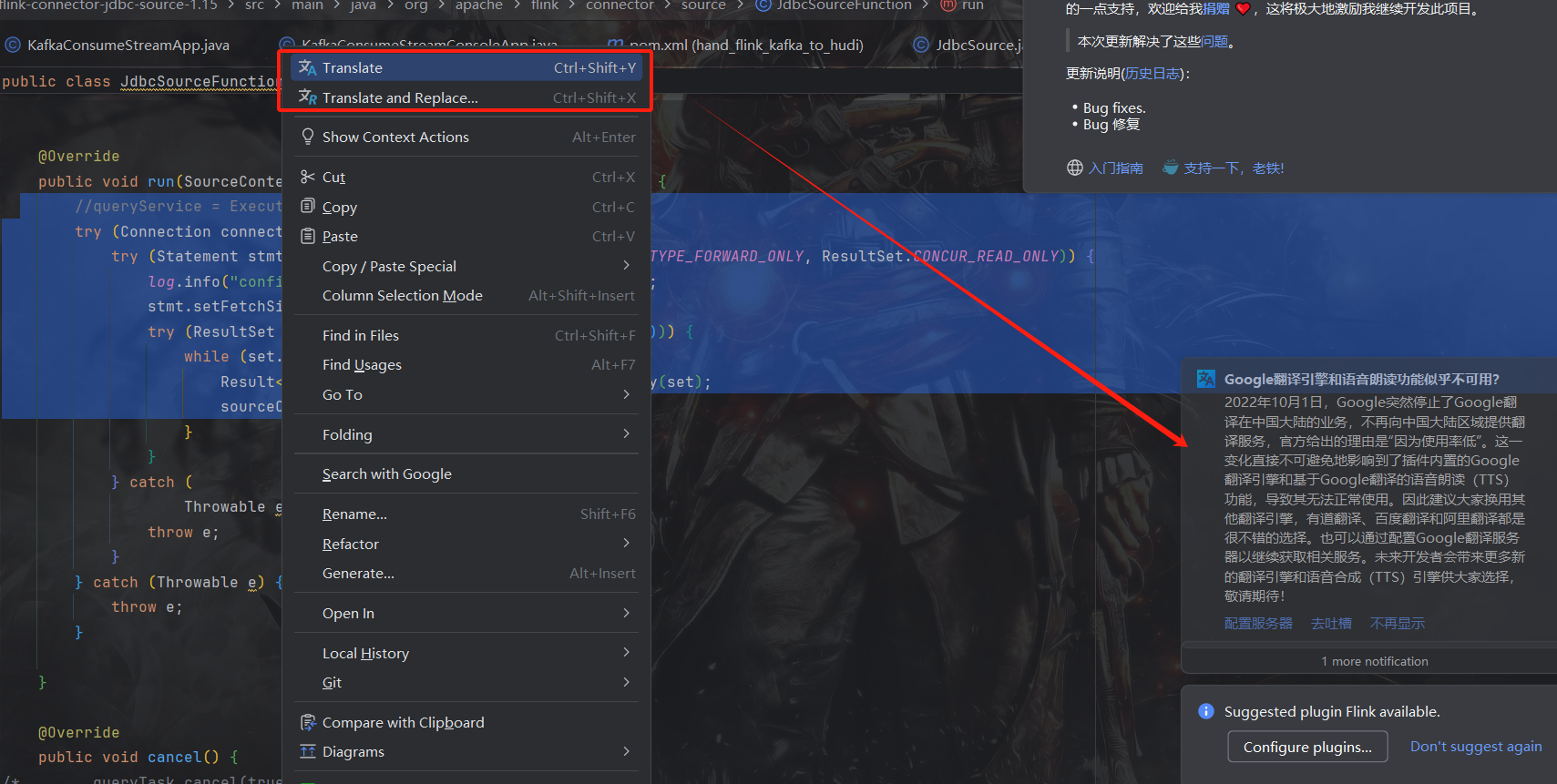This screenshot has width=1557, height=784.
Task: Select Translate from the context menu
Action: (x=467, y=67)
